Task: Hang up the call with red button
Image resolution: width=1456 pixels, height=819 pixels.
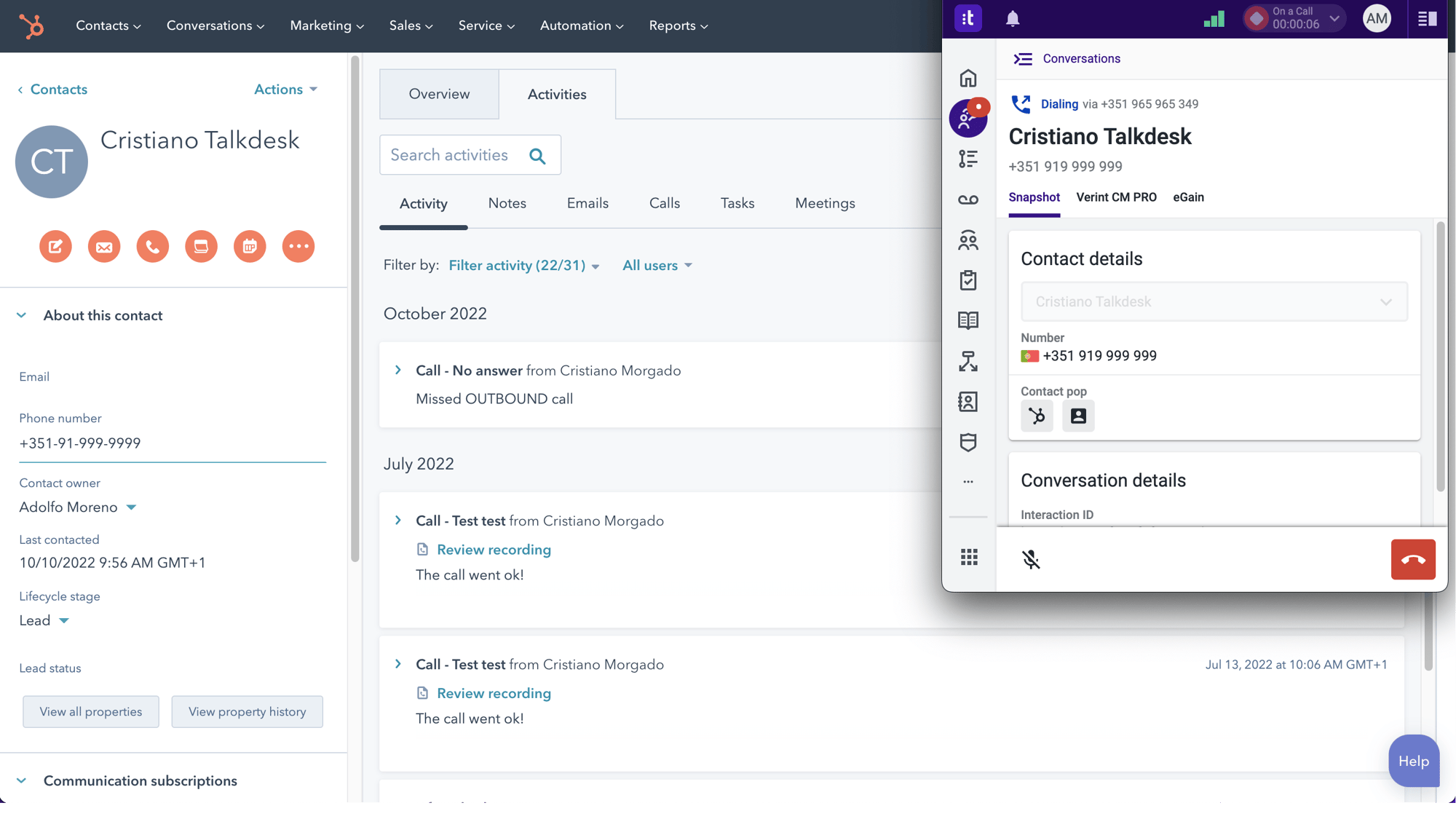Action: pos(1413,559)
